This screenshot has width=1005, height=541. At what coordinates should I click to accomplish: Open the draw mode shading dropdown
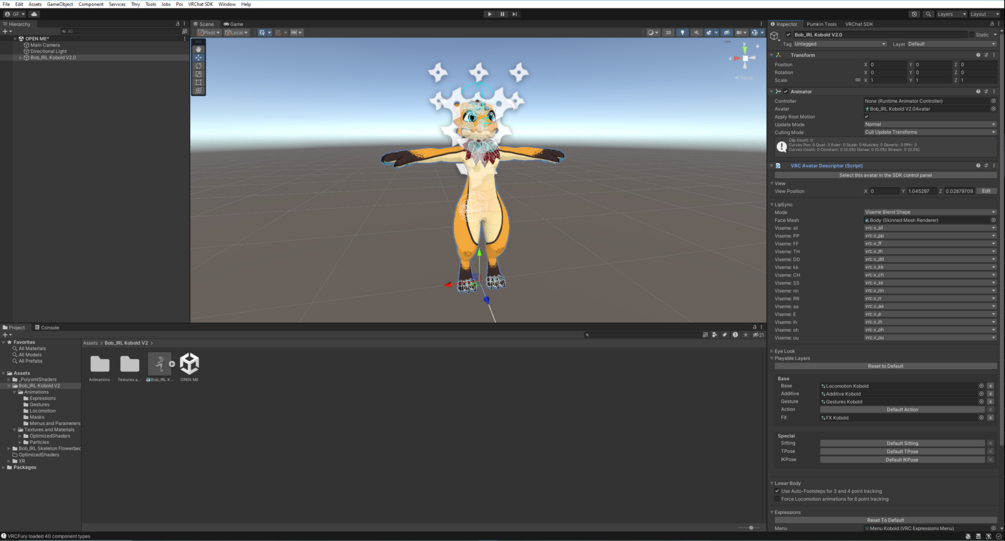point(652,33)
